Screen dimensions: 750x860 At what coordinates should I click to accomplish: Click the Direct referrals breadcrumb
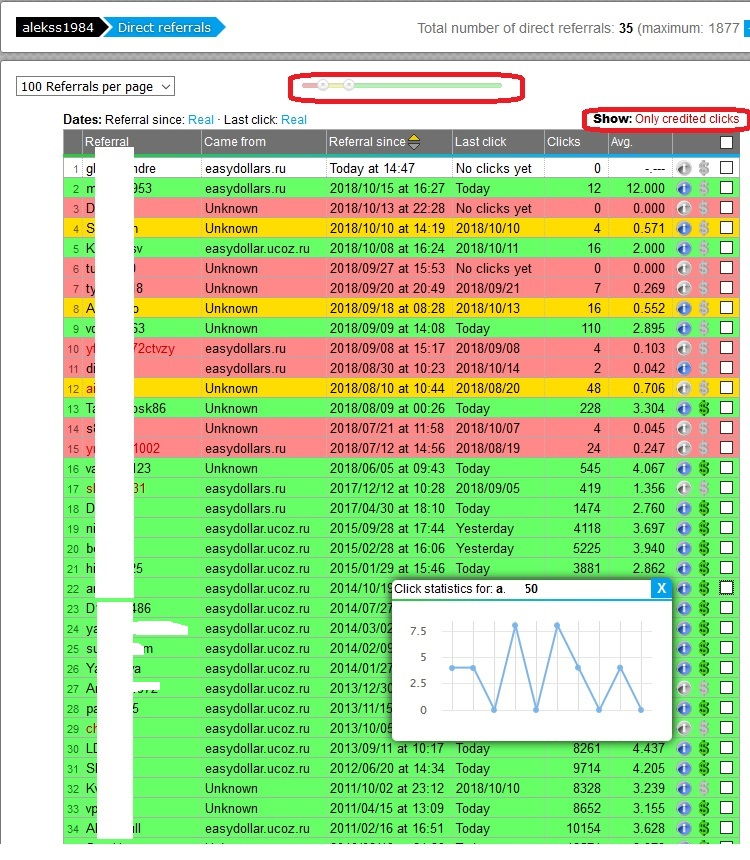tap(164, 27)
